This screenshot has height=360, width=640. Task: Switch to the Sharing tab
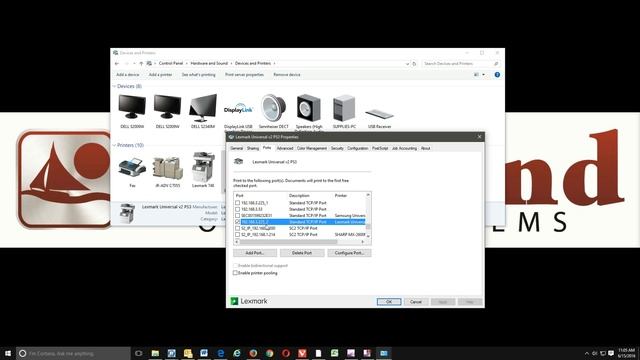click(253, 148)
